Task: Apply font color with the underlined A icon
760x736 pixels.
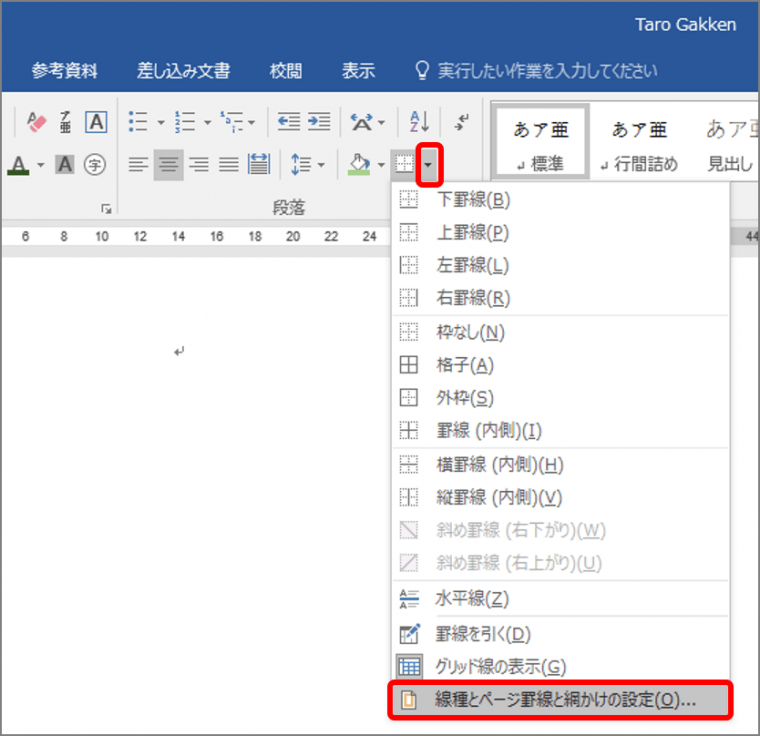Action: pyautogui.click(x=18, y=165)
